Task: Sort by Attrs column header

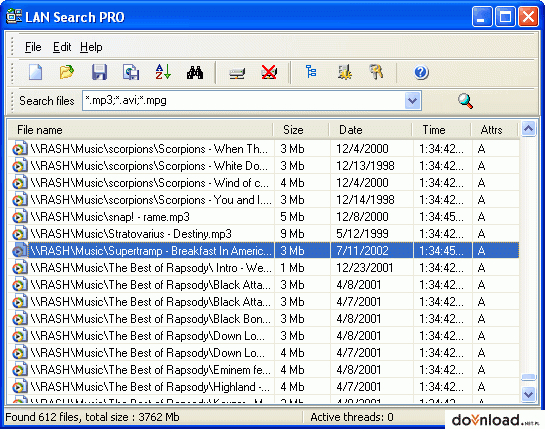Action: point(495,130)
